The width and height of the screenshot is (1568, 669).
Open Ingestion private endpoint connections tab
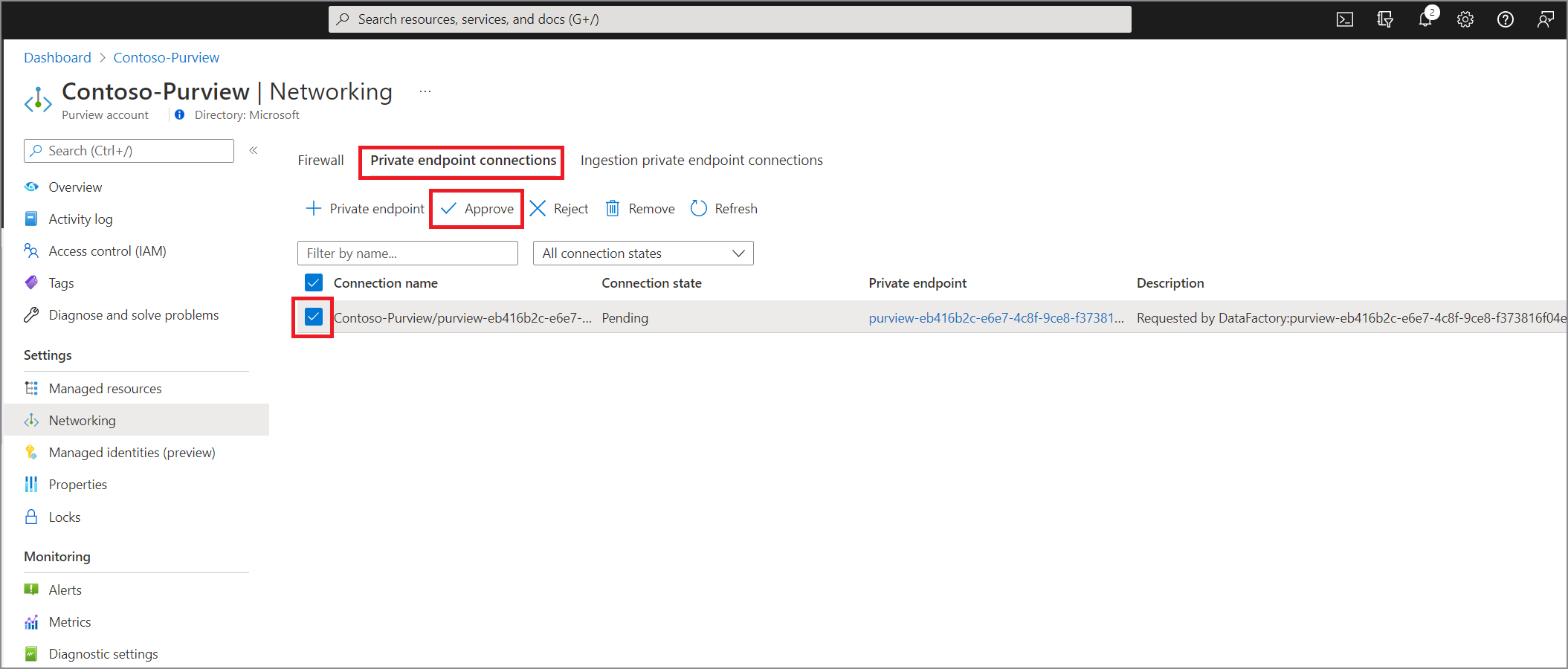[701, 160]
